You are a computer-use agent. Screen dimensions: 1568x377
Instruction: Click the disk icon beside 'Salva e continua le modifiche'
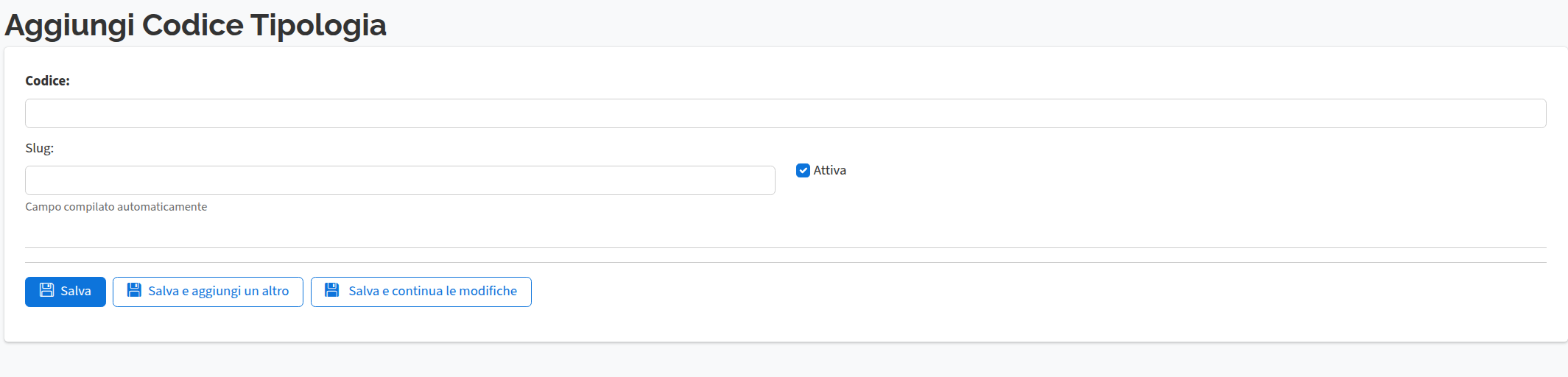[332, 290]
